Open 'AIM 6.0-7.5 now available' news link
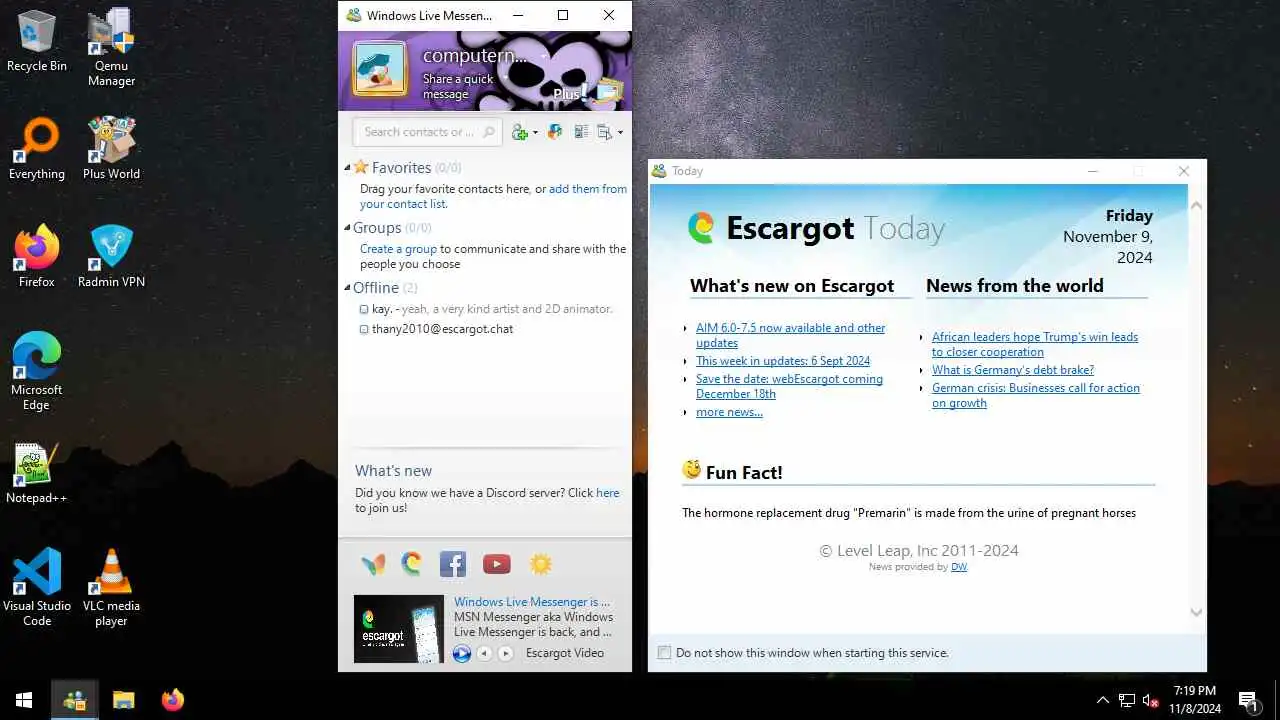This screenshot has width=1280, height=720. [x=790, y=335]
